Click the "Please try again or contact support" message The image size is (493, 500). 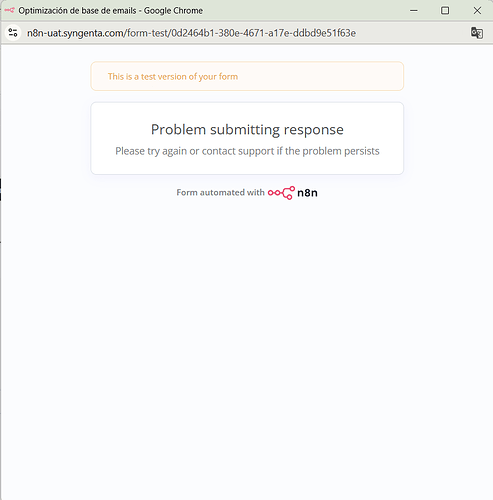click(247, 151)
